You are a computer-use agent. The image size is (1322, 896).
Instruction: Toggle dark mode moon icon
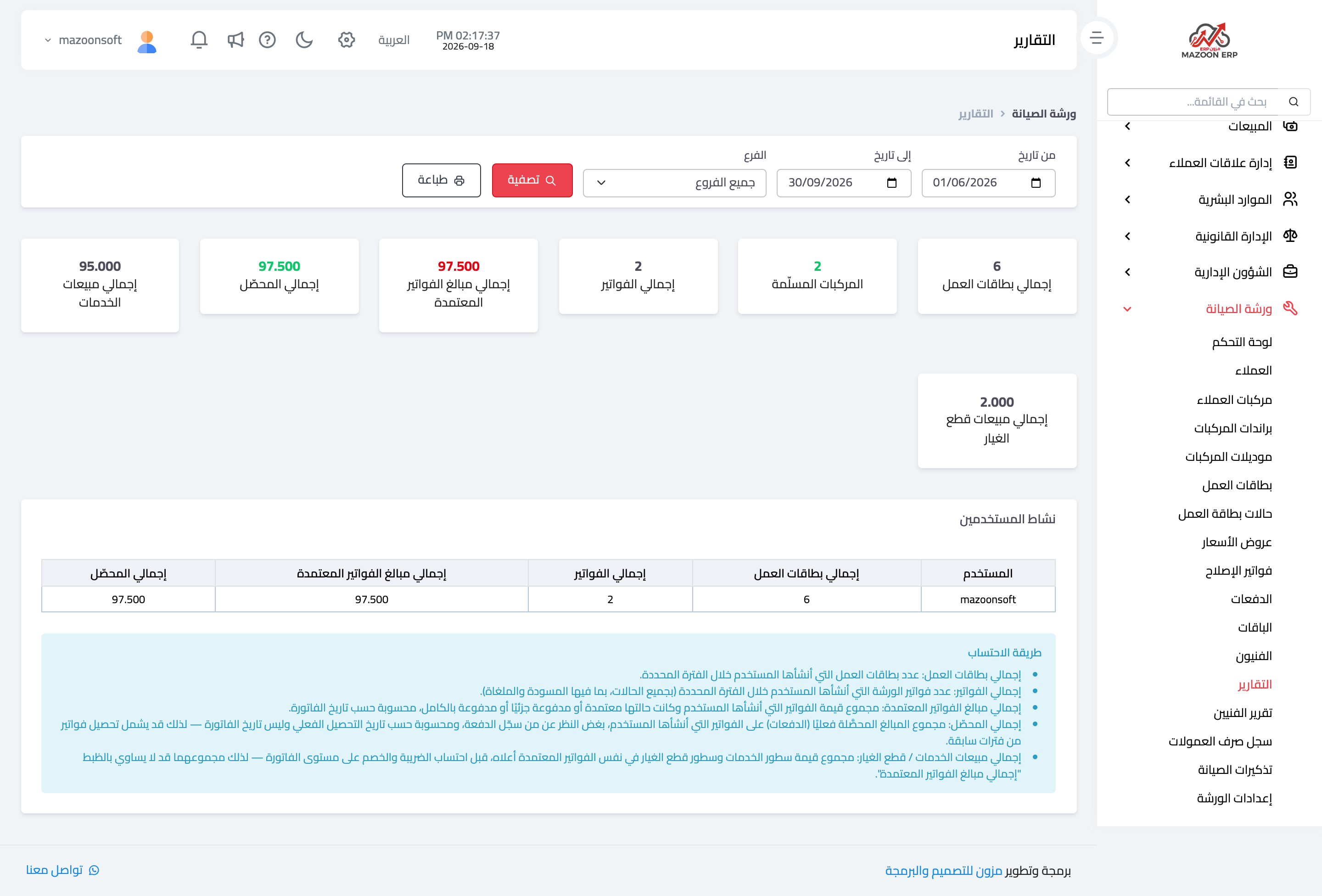tap(304, 40)
